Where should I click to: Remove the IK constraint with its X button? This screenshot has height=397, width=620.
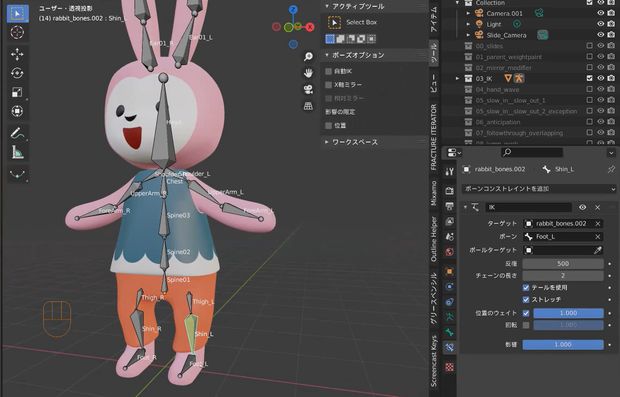pos(598,207)
